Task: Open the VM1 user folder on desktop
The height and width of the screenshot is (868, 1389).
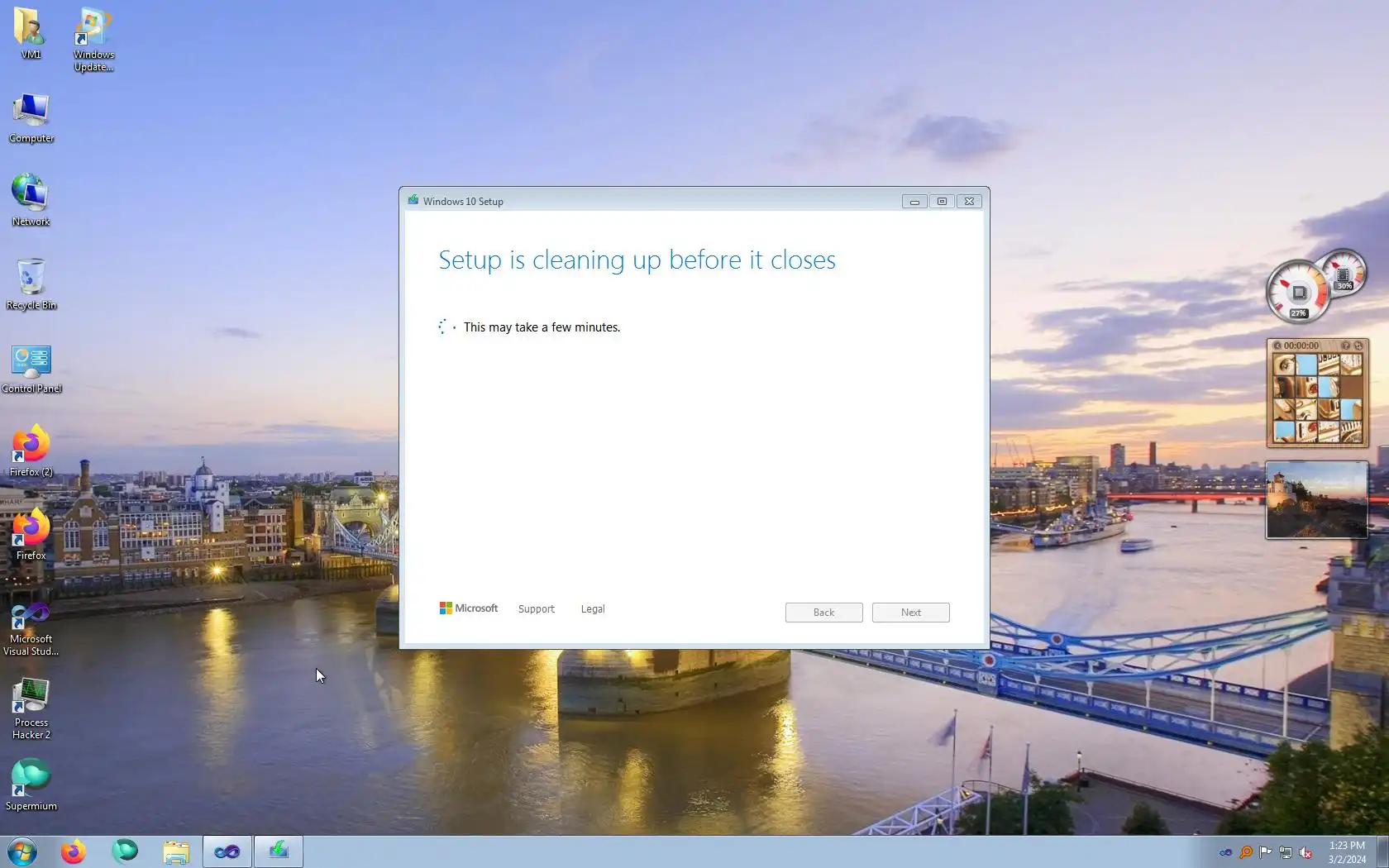Action: [x=31, y=33]
